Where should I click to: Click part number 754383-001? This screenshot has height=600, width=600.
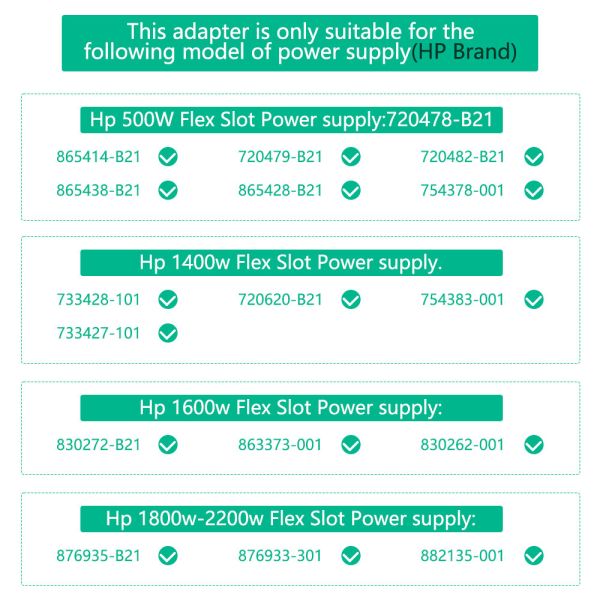pos(463,299)
